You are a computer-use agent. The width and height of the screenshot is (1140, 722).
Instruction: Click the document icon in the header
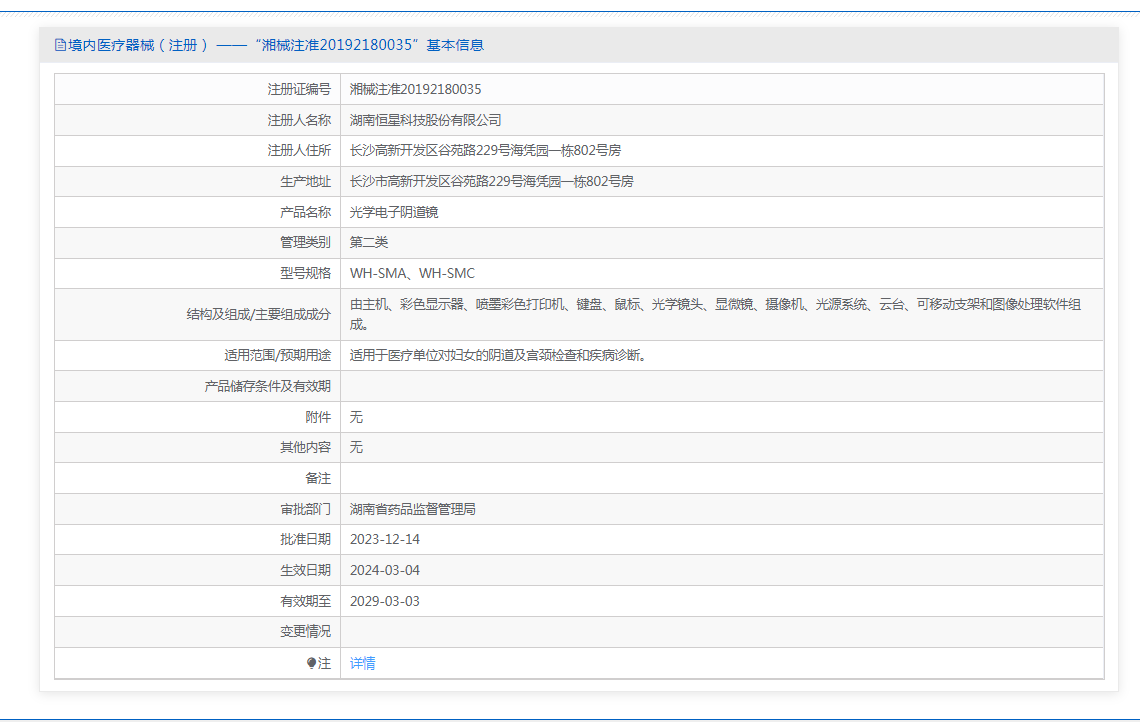click(x=60, y=45)
